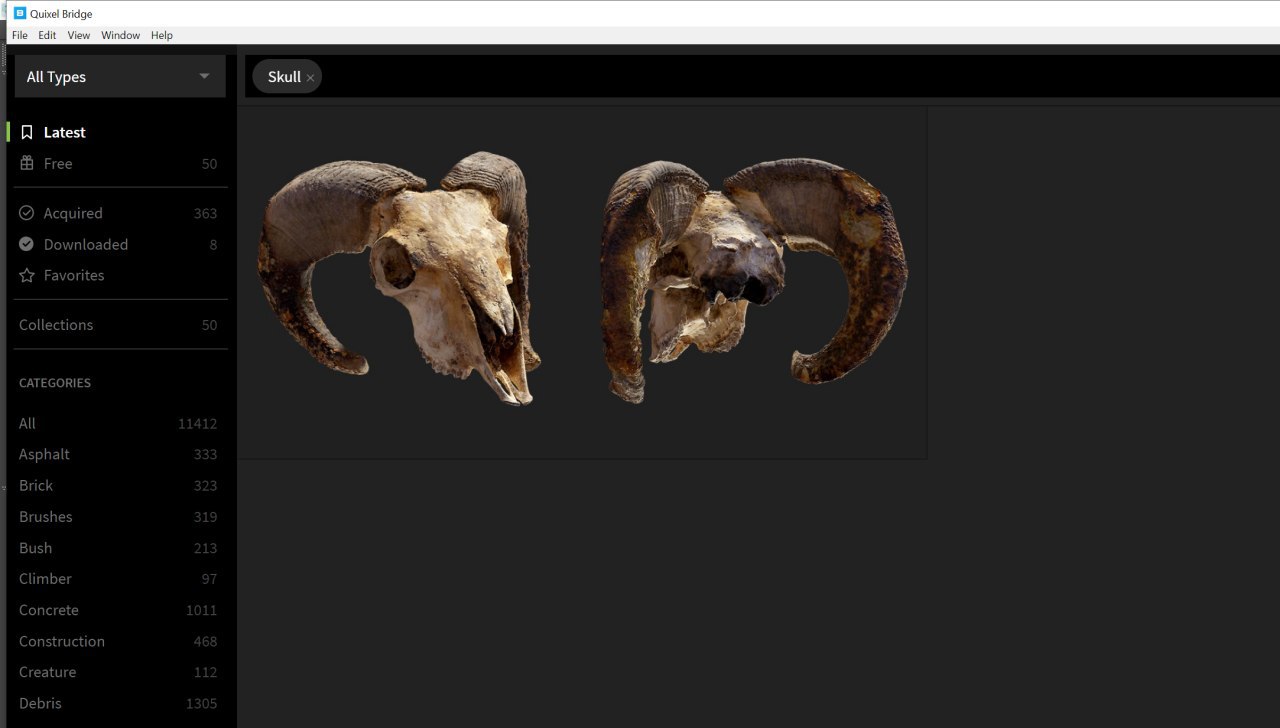
Task: Open the File menu
Action: coord(20,35)
